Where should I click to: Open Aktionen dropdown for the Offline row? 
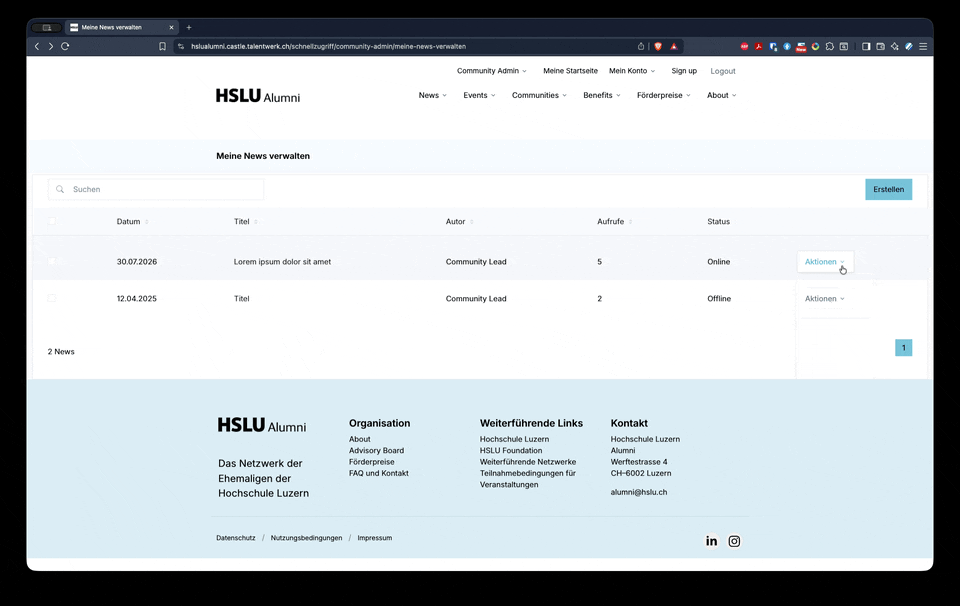click(824, 299)
